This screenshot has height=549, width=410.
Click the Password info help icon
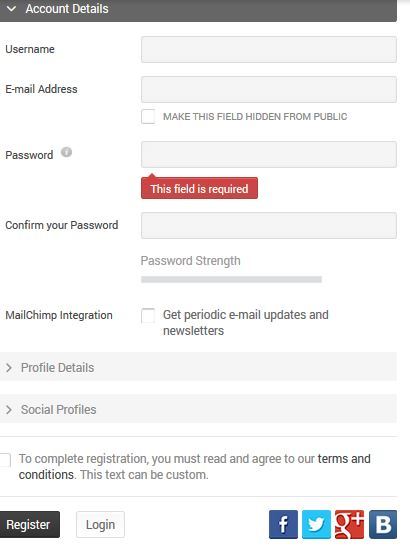pyautogui.click(x=66, y=152)
